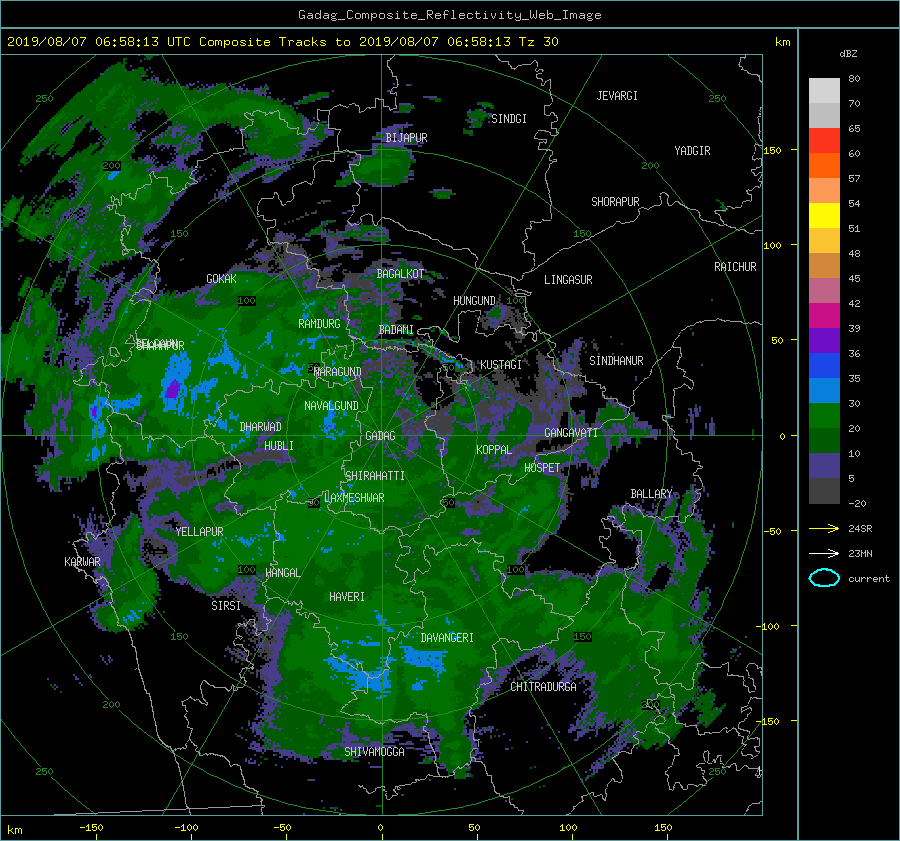Select the red 65-60 dBZ legend swatch

pos(824,140)
